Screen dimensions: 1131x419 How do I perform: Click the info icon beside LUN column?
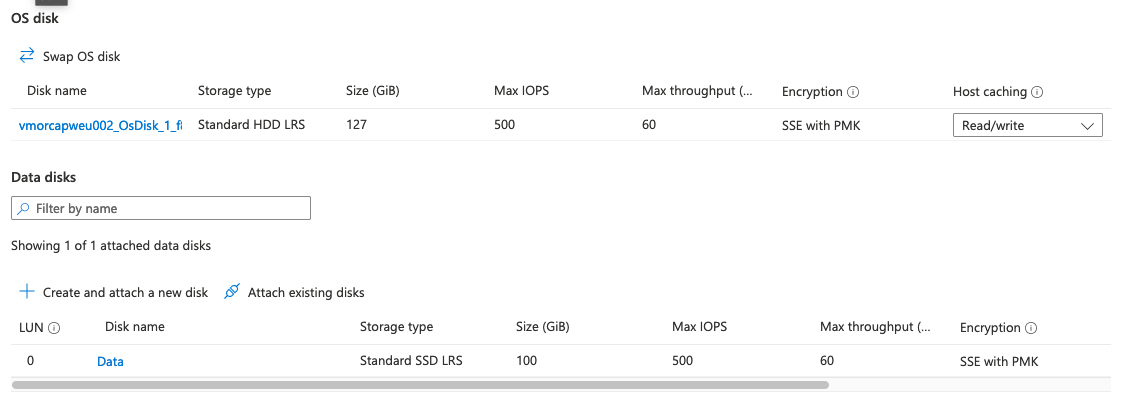54,327
